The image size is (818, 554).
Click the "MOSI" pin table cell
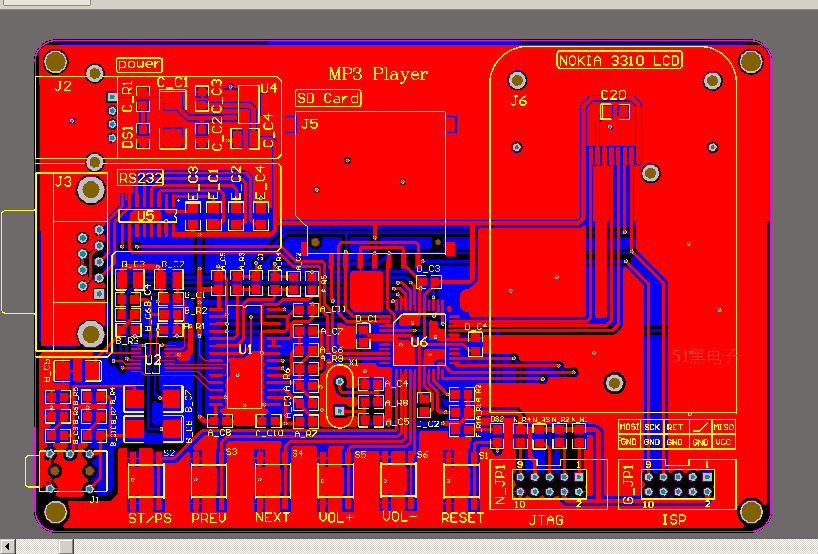point(630,427)
